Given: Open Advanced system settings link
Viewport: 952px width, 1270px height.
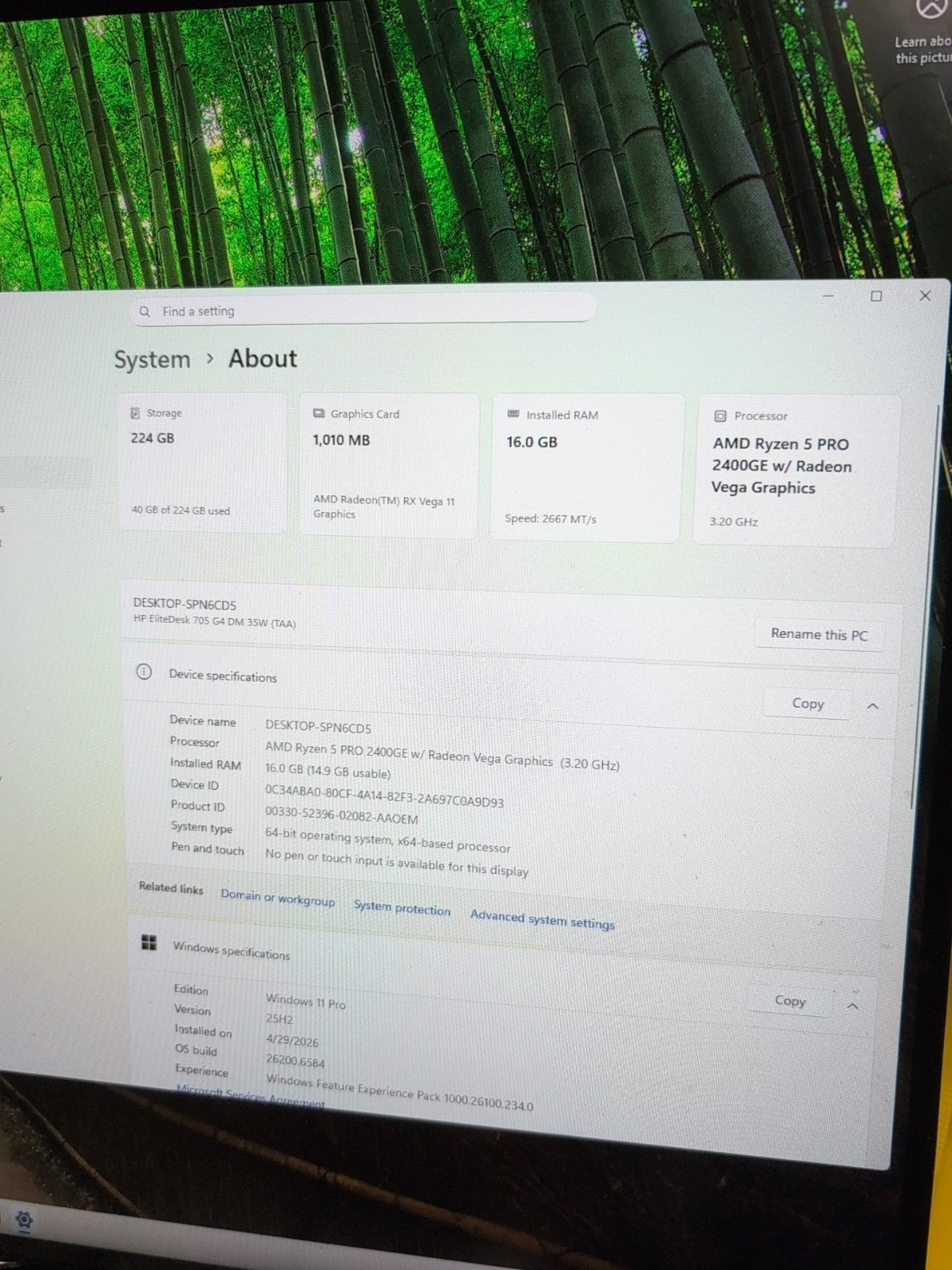Looking at the screenshot, I should click(x=543, y=919).
